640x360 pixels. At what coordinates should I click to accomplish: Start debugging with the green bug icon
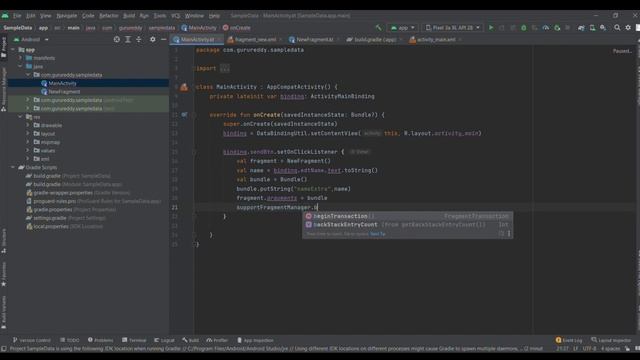click(x=524, y=28)
